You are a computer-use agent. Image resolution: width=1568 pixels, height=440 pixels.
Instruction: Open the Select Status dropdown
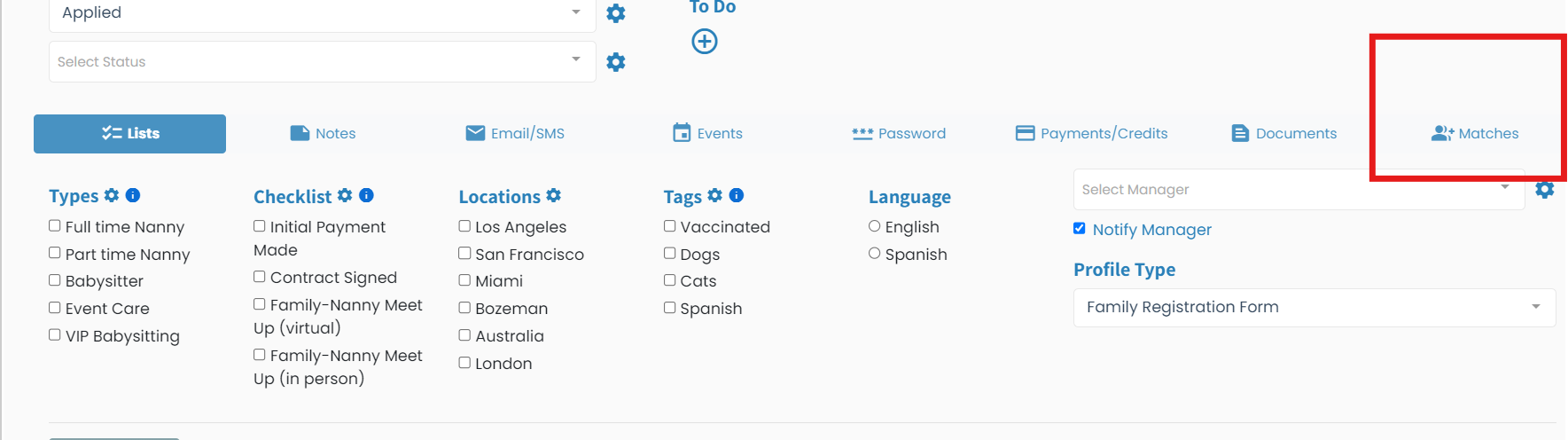tap(323, 62)
